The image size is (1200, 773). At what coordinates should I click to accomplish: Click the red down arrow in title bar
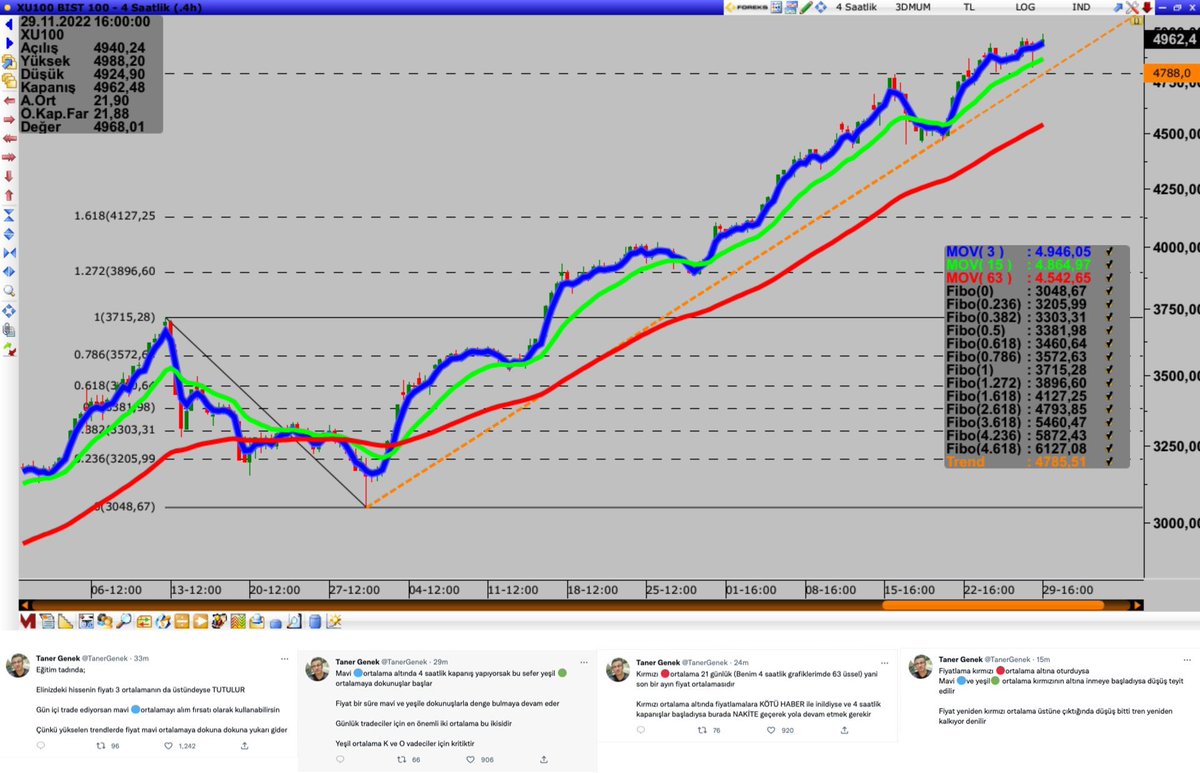click(x=1146, y=7)
